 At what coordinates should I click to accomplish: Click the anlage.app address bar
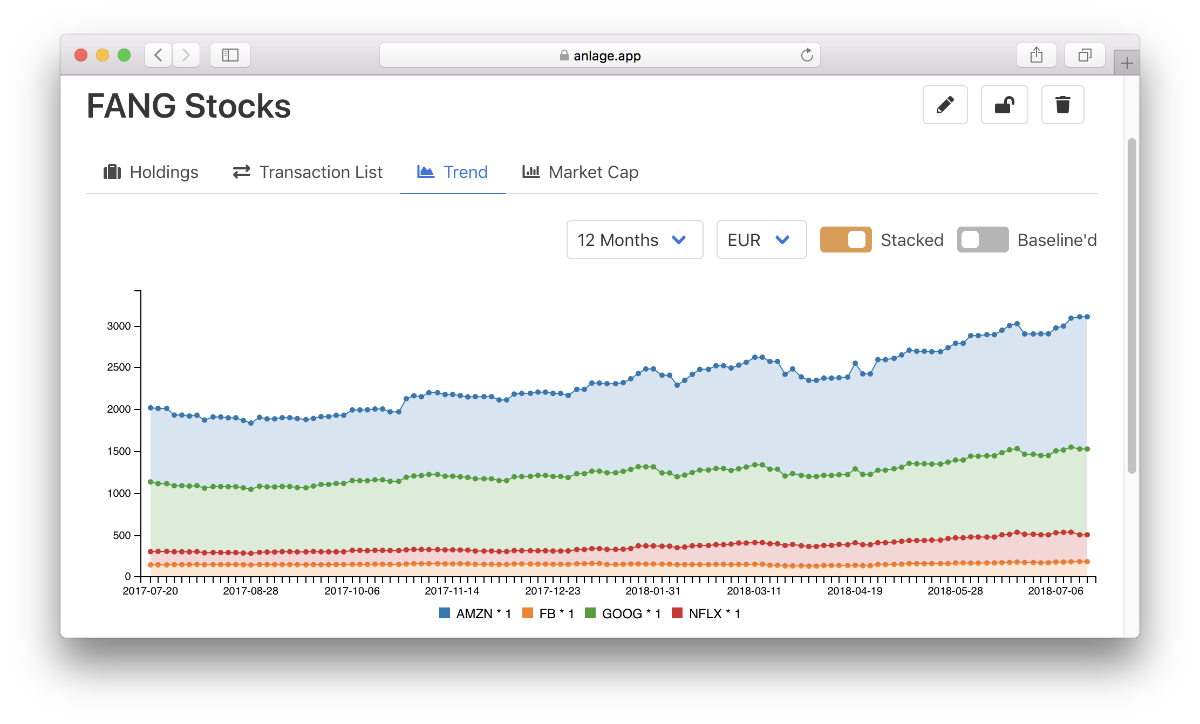click(x=600, y=55)
